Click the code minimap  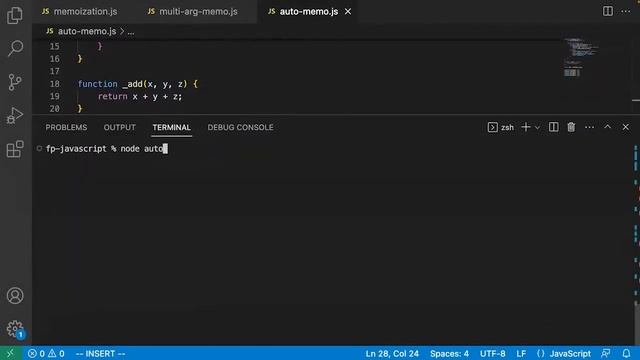coord(581,57)
